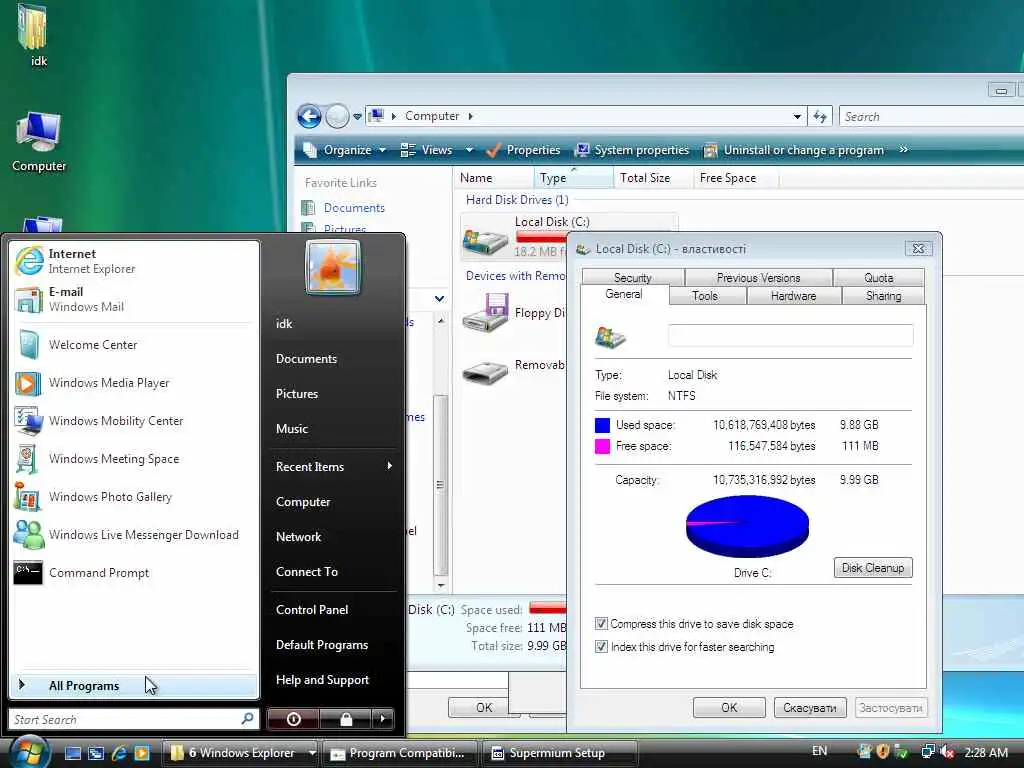The height and width of the screenshot is (768, 1024).
Task: Click the Explorer Back navigation button
Action: click(309, 116)
